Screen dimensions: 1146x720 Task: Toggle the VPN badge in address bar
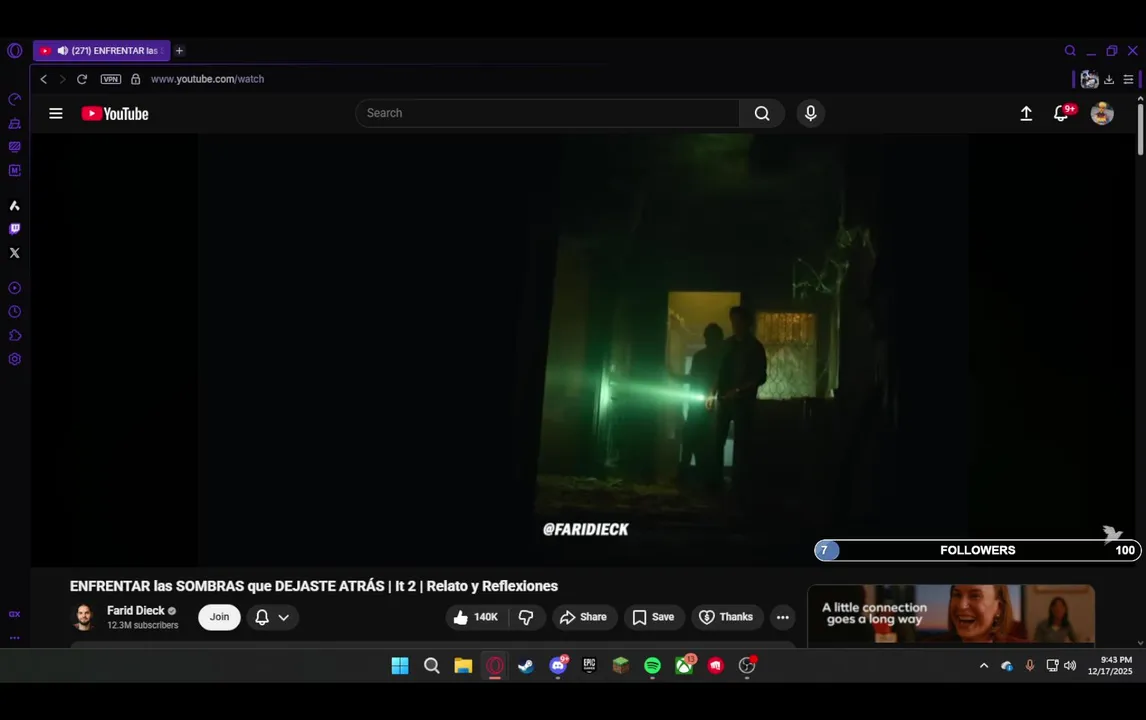pos(110,79)
